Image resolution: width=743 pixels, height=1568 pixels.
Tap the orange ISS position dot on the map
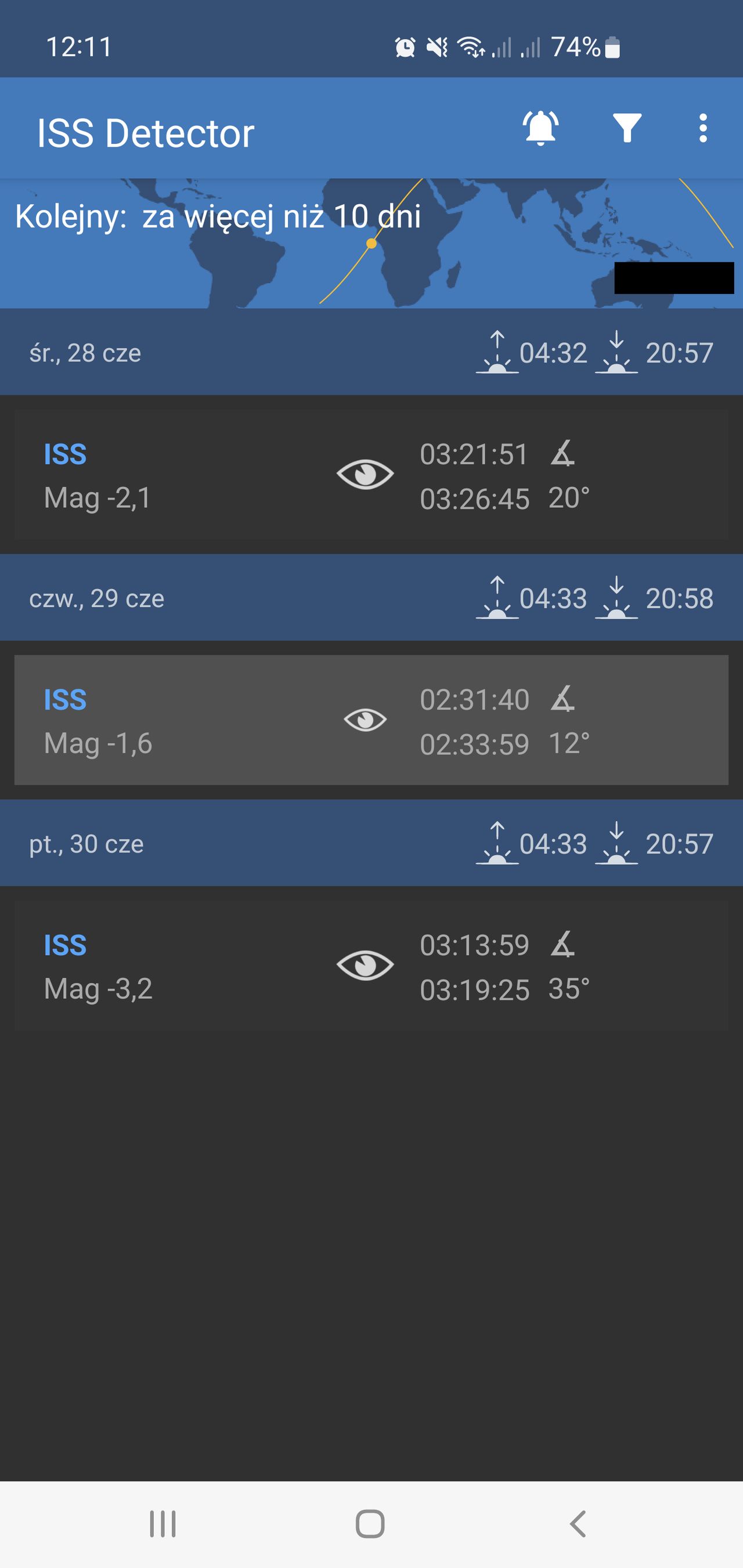(x=370, y=243)
